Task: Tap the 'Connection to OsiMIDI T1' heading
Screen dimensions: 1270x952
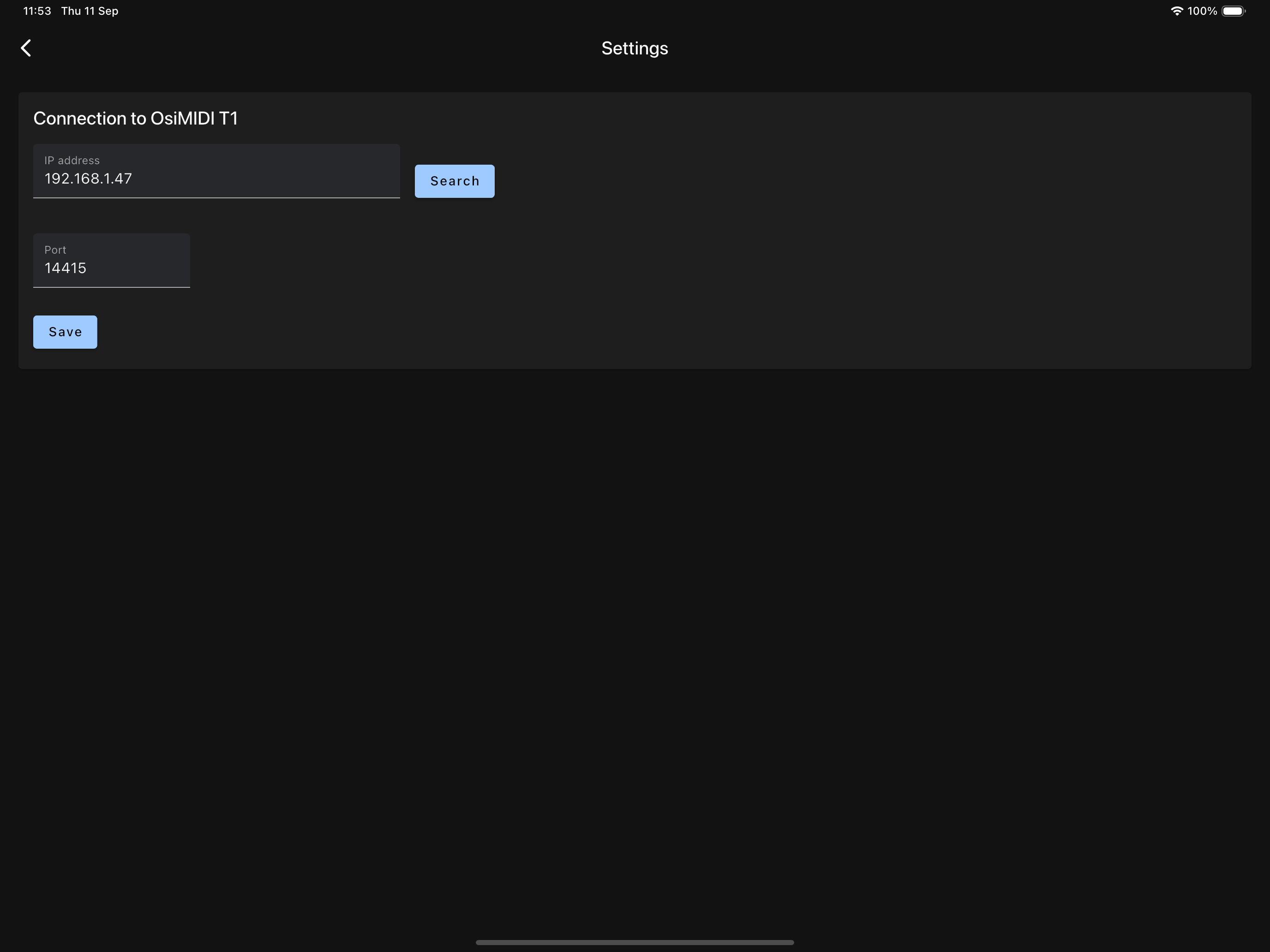Action: coord(136,118)
